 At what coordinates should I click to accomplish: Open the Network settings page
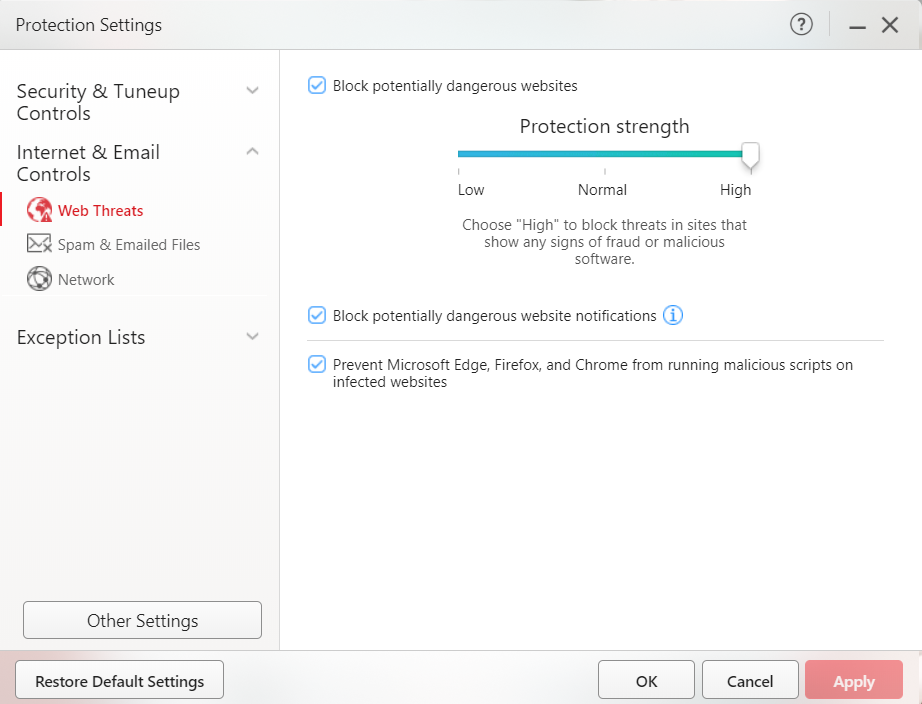[86, 280]
